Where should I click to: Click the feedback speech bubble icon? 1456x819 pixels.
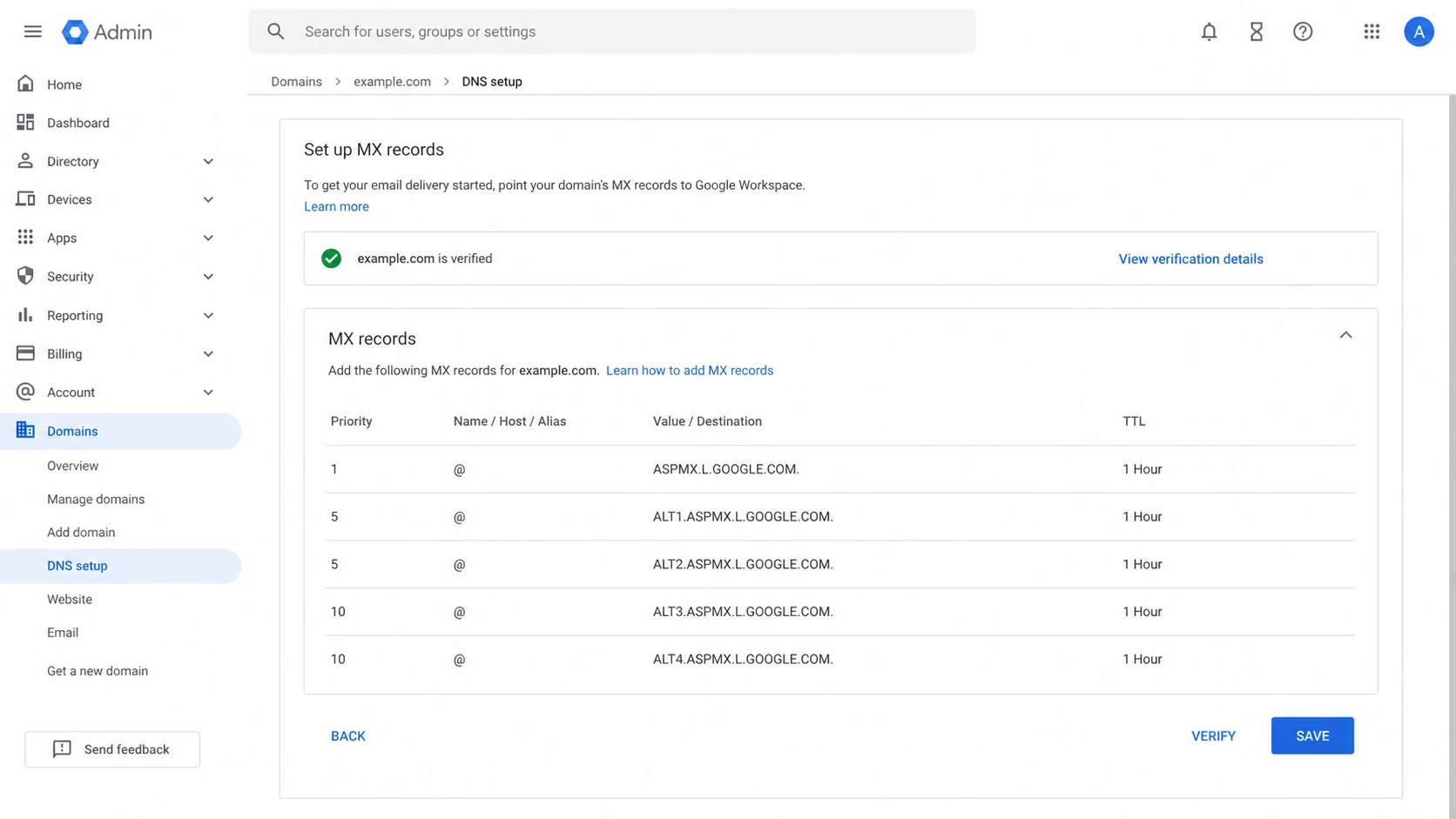point(62,749)
